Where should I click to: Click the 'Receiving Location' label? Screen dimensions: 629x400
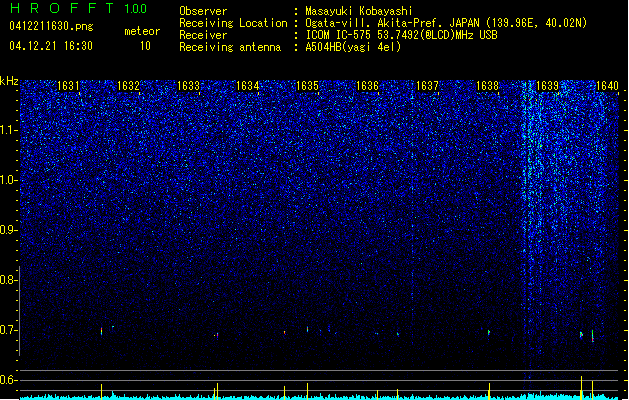click(x=233, y=23)
